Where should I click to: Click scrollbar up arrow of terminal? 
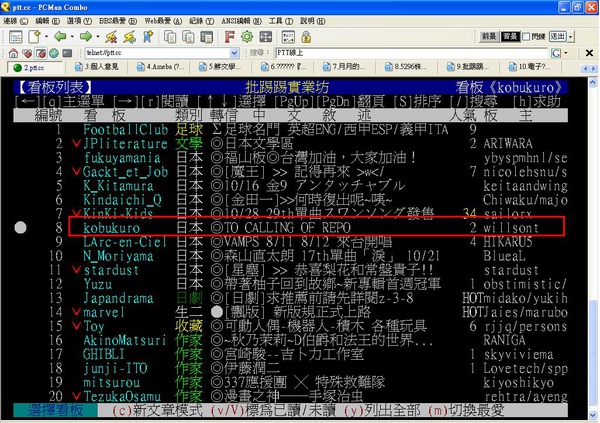click(x=593, y=82)
